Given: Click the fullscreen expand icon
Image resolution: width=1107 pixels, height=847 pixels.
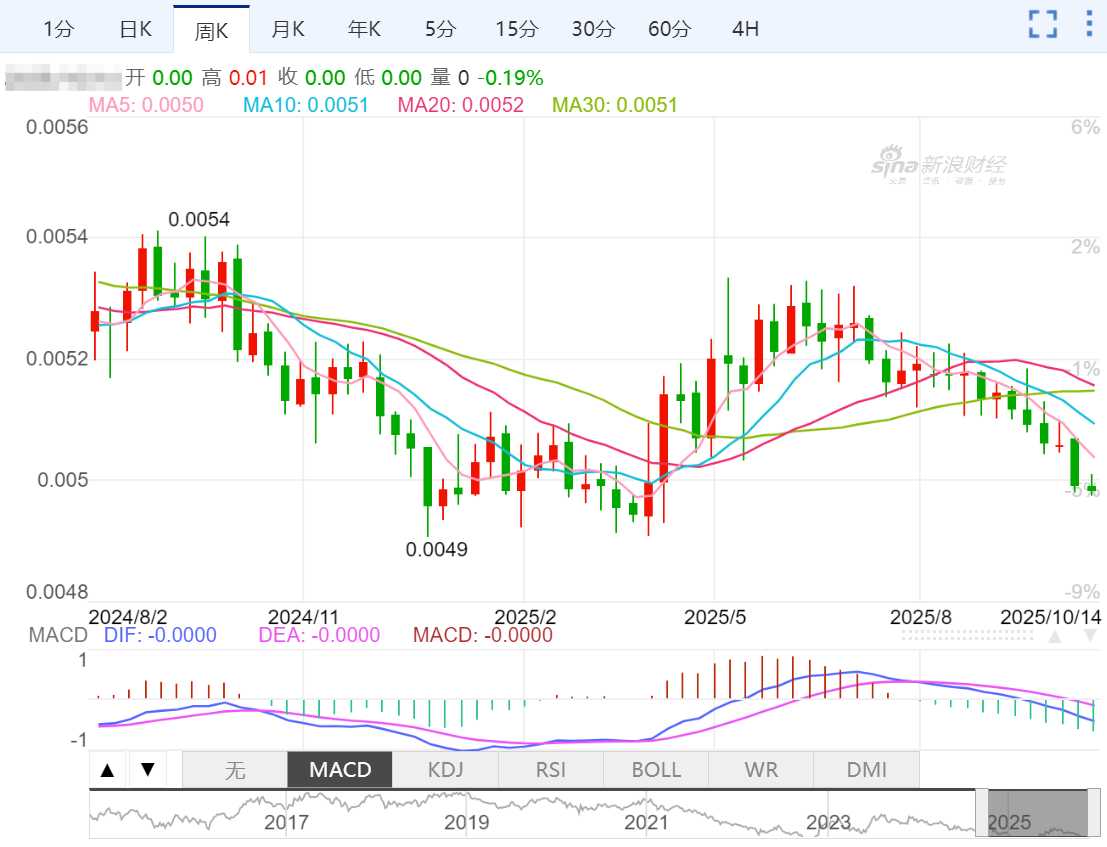Looking at the screenshot, I should click(1043, 25).
